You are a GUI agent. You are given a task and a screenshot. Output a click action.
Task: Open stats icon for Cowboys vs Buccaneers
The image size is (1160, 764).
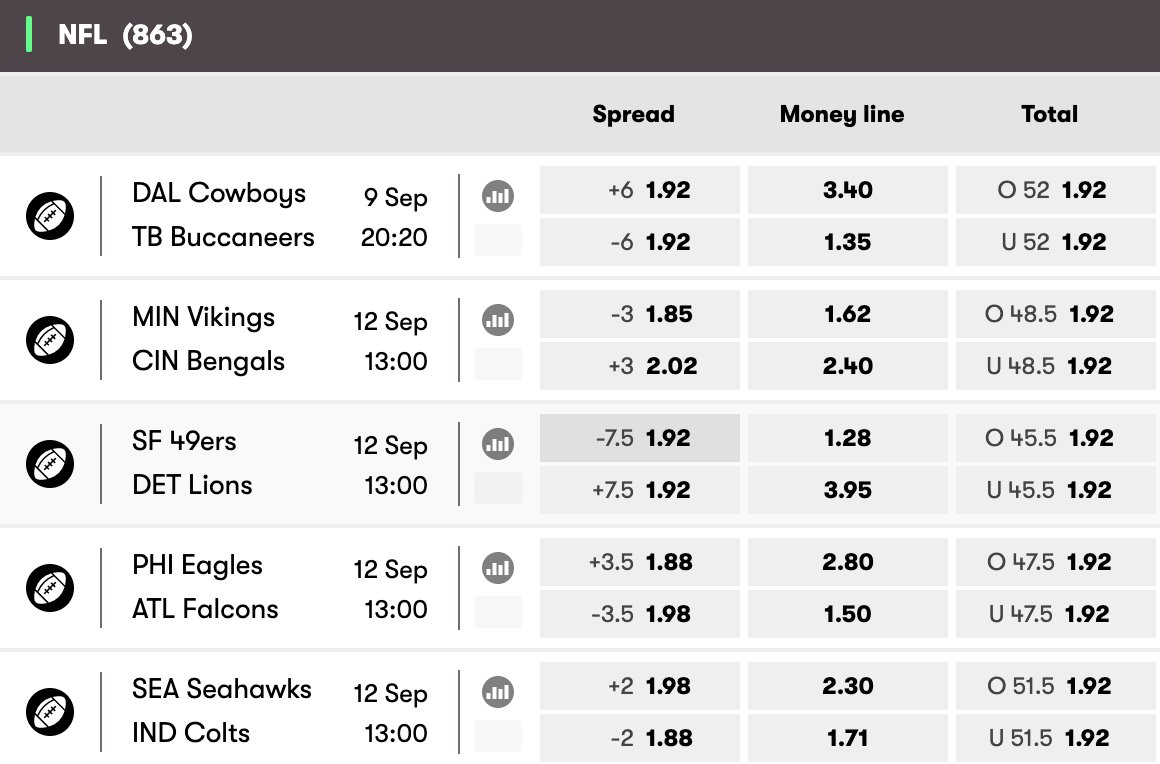(x=498, y=196)
